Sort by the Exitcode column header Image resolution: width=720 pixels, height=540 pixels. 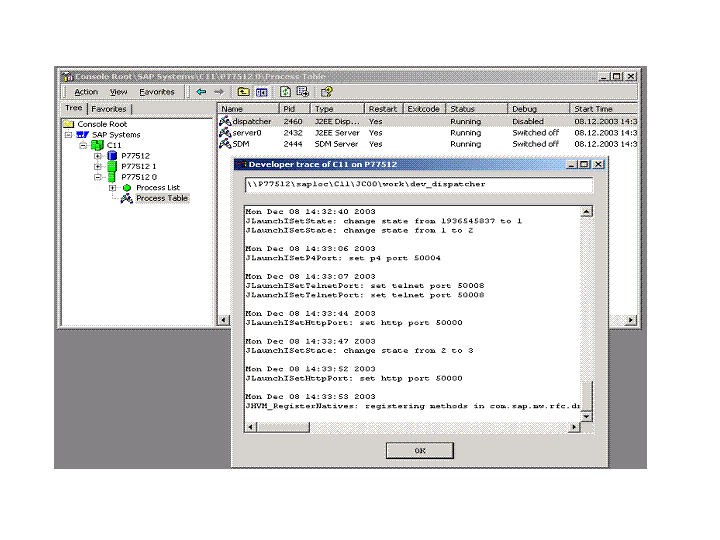point(424,109)
